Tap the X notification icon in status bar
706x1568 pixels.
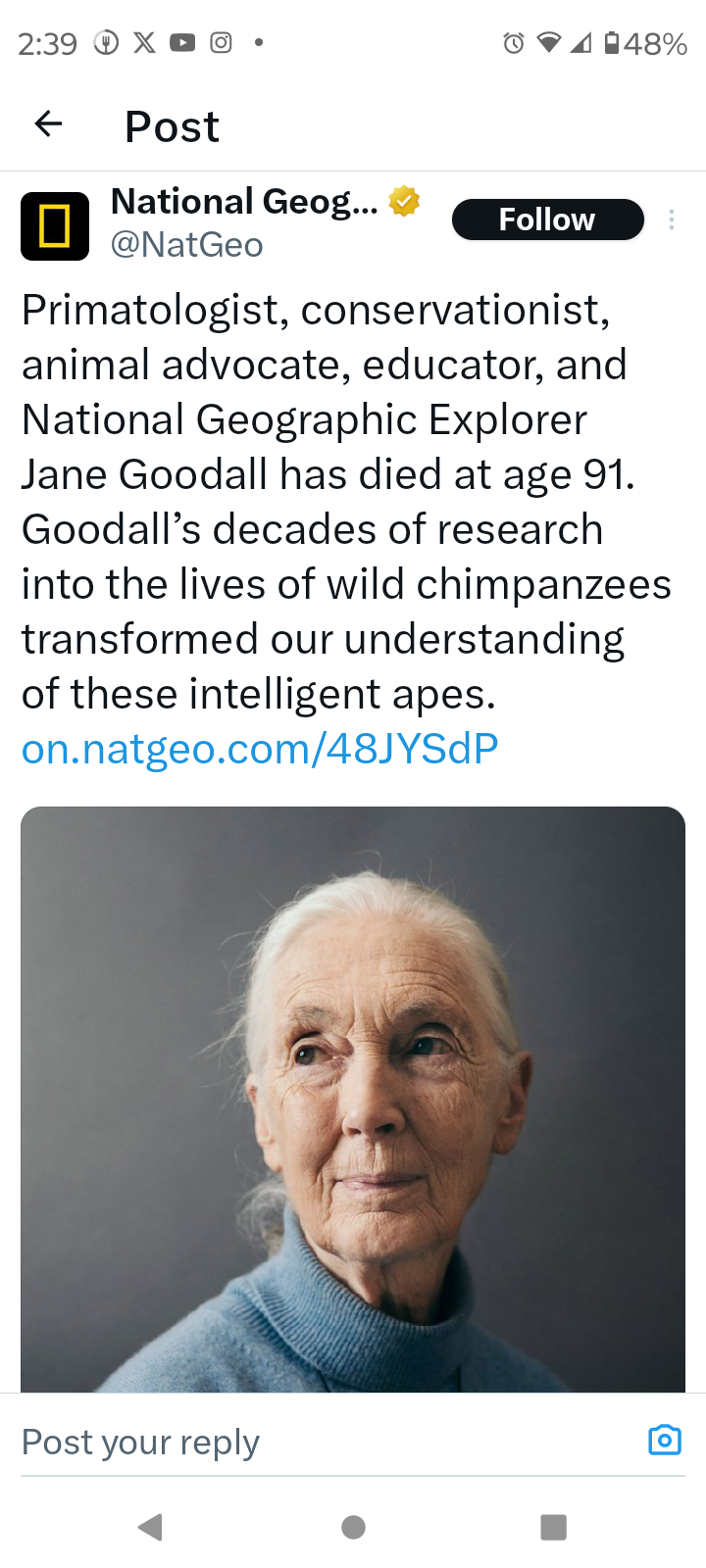tap(144, 42)
